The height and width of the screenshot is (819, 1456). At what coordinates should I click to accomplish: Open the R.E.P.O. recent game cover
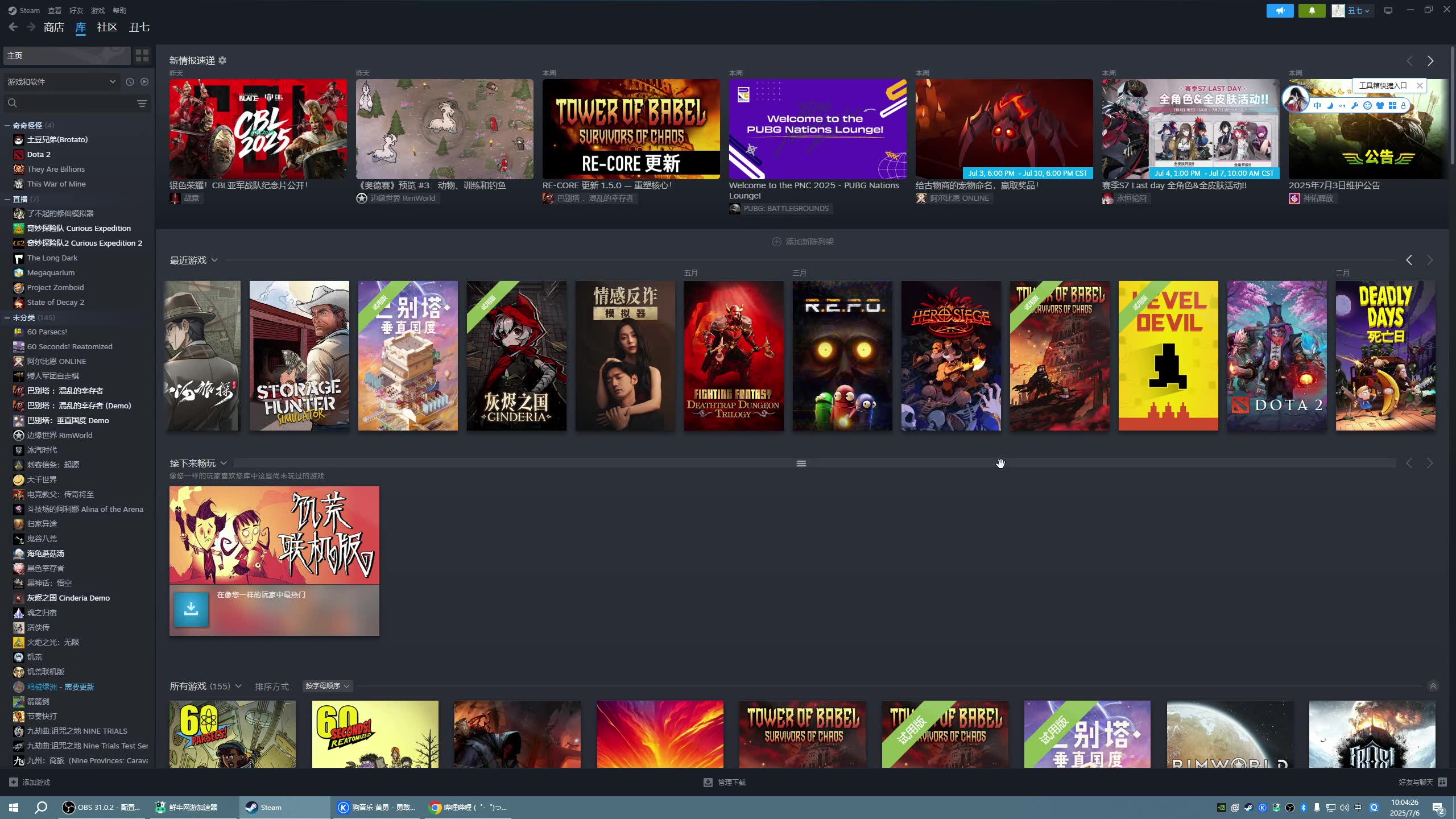tap(842, 355)
